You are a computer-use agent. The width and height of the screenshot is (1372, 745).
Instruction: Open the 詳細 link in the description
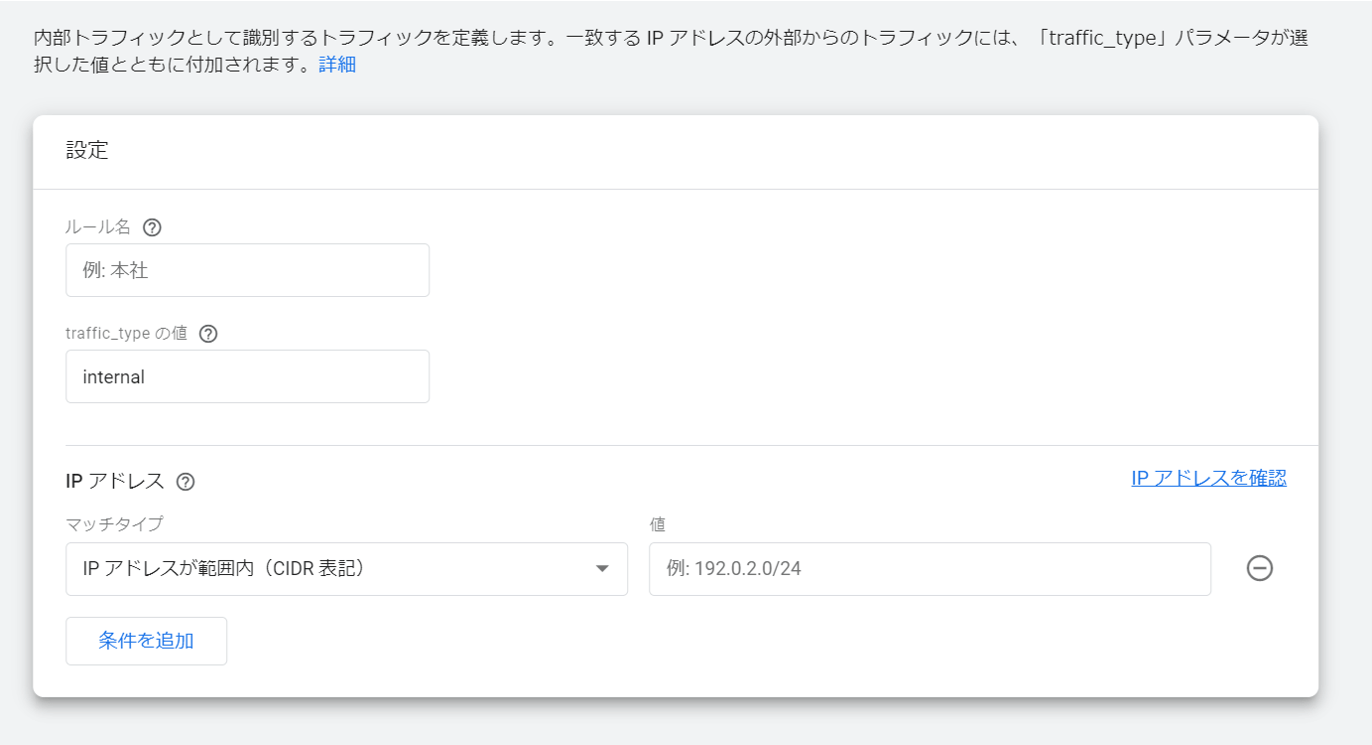click(x=337, y=65)
